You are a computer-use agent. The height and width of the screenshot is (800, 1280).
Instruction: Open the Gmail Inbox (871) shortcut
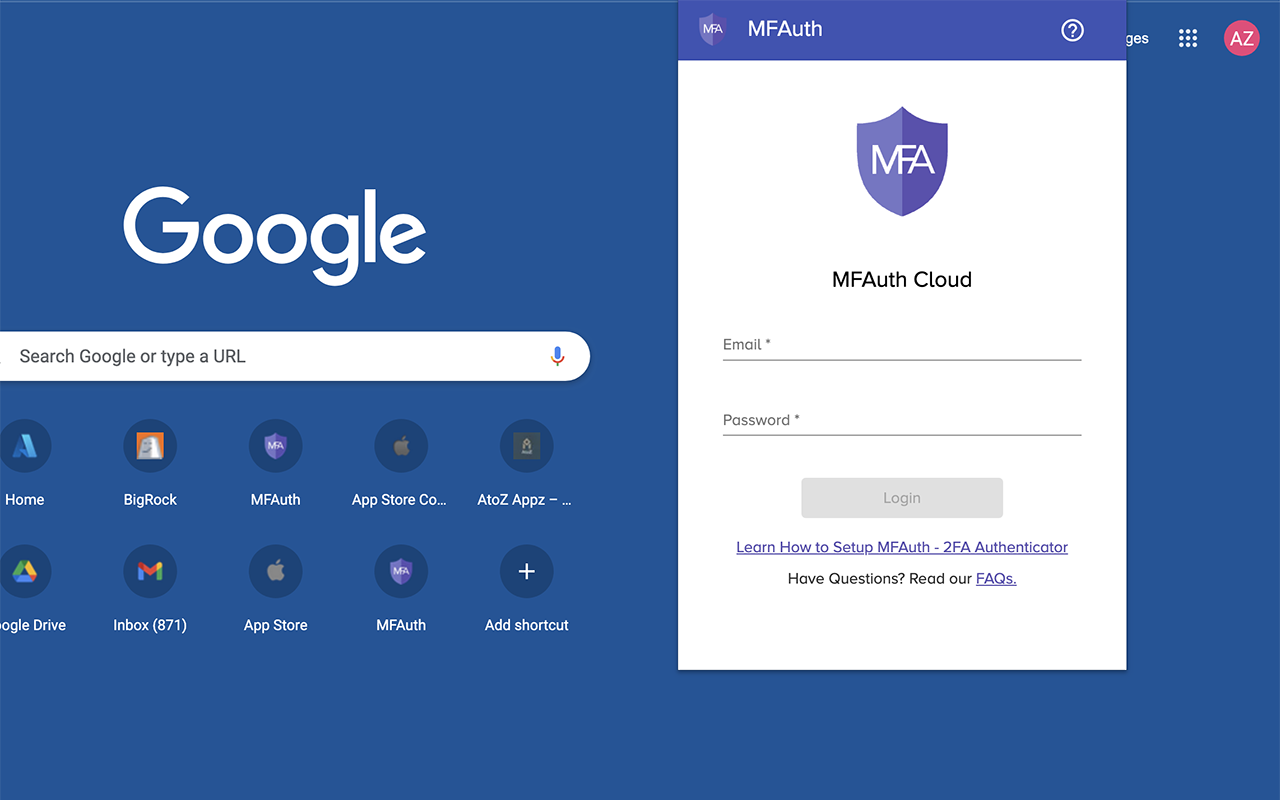tap(150, 571)
